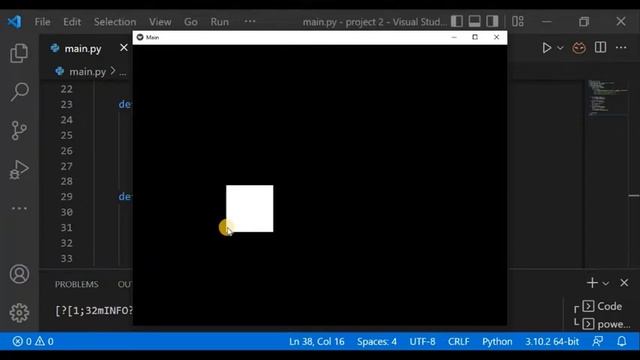This screenshot has width=640, height=360.
Task: Change the CRLF line ending setting
Action: (458, 341)
